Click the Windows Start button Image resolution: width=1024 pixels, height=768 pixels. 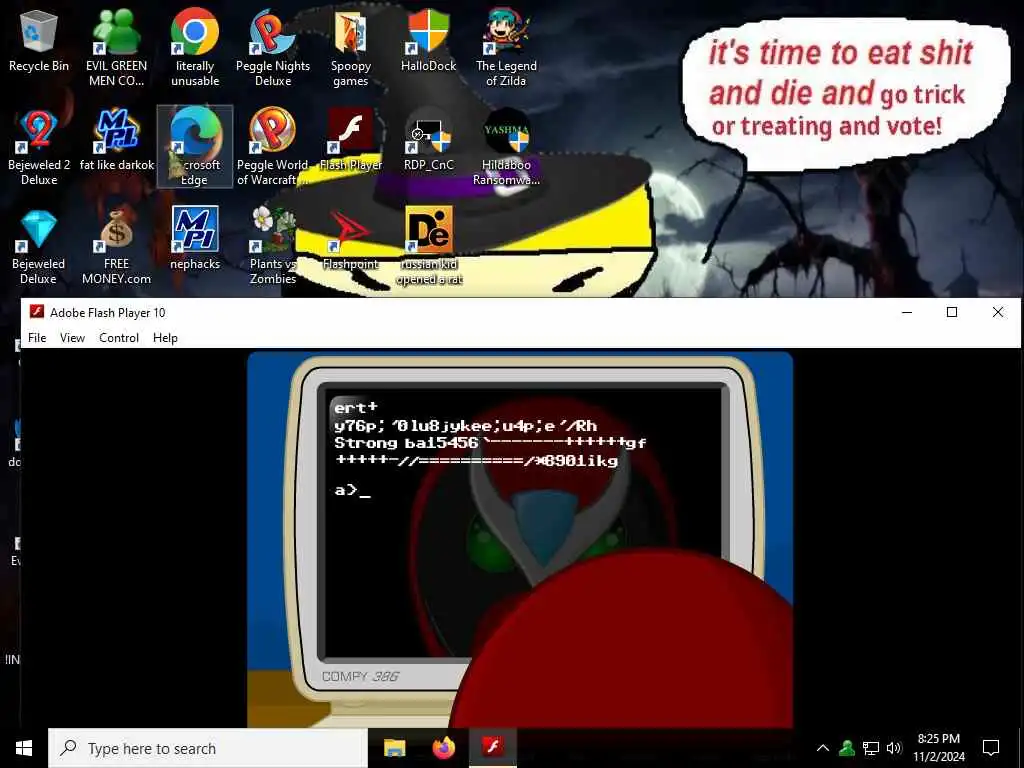click(24, 748)
